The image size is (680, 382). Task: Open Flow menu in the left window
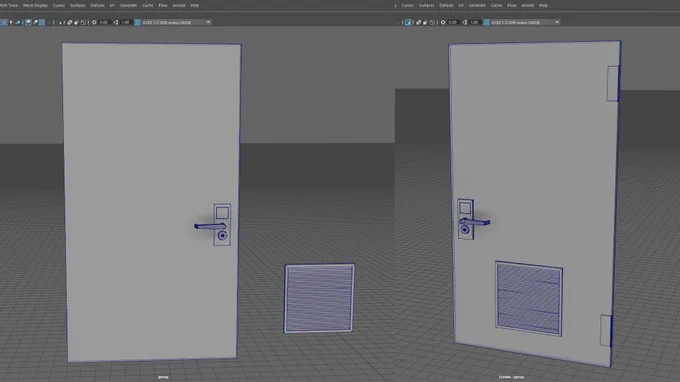coord(163,5)
